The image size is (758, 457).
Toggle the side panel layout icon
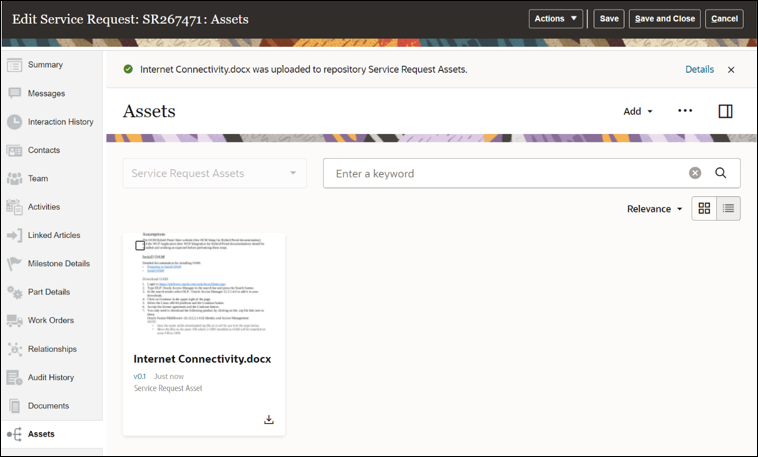coord(725,111)
